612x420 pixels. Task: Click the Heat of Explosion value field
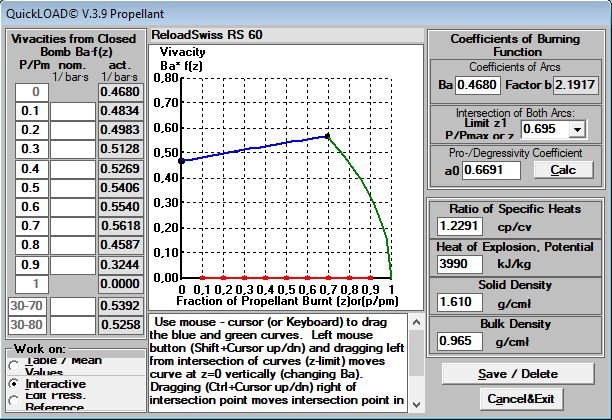click(460, 264)
